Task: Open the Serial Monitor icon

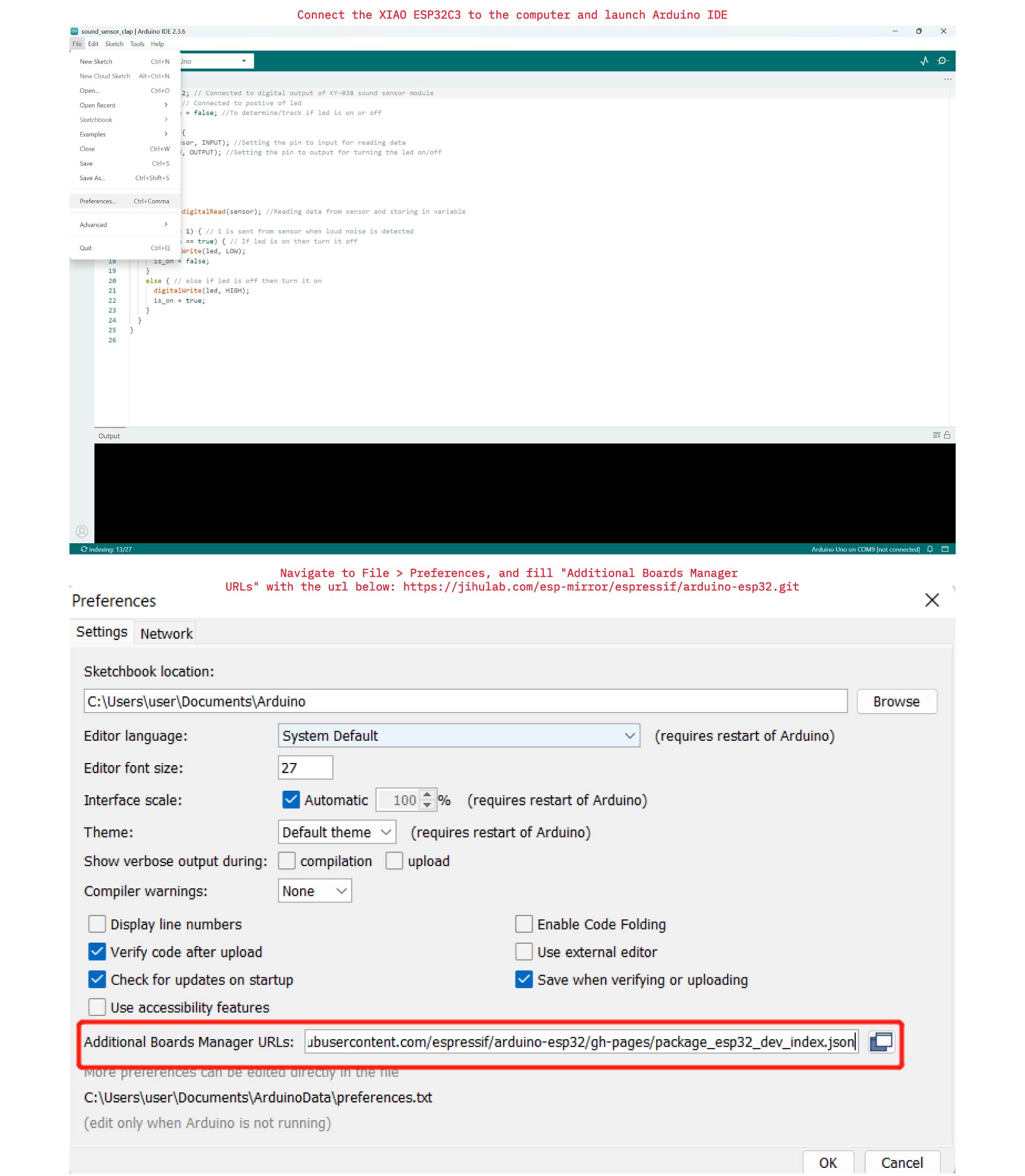Action: (x=943, y=61)
